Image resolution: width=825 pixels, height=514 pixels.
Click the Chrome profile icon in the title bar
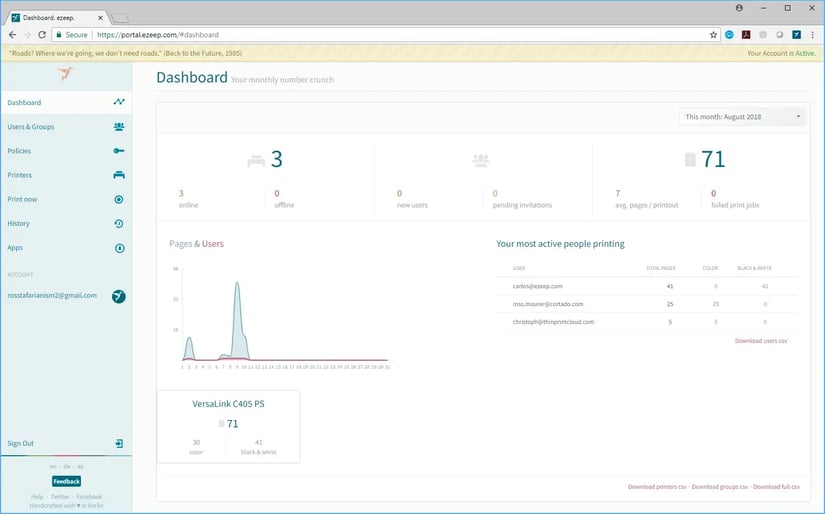(x=739, y=8)
